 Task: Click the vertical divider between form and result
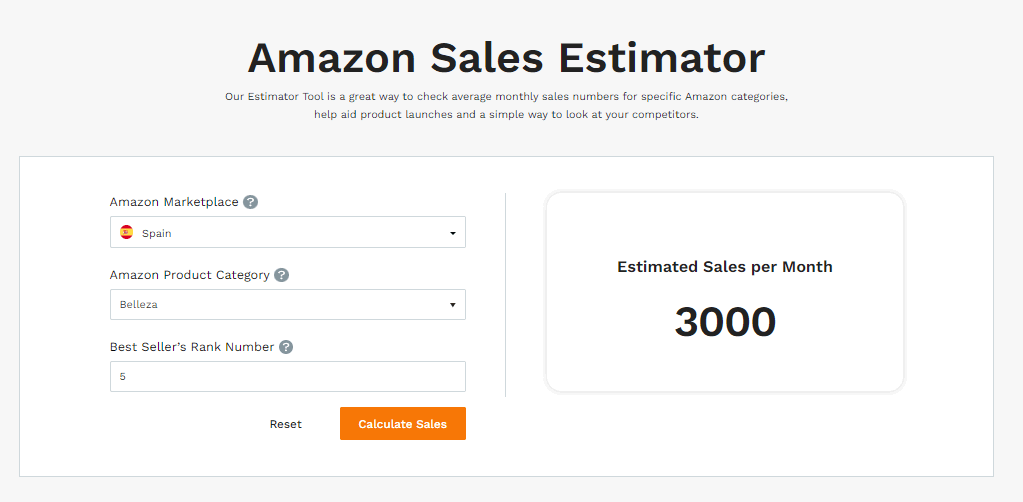tap(506, 294)
